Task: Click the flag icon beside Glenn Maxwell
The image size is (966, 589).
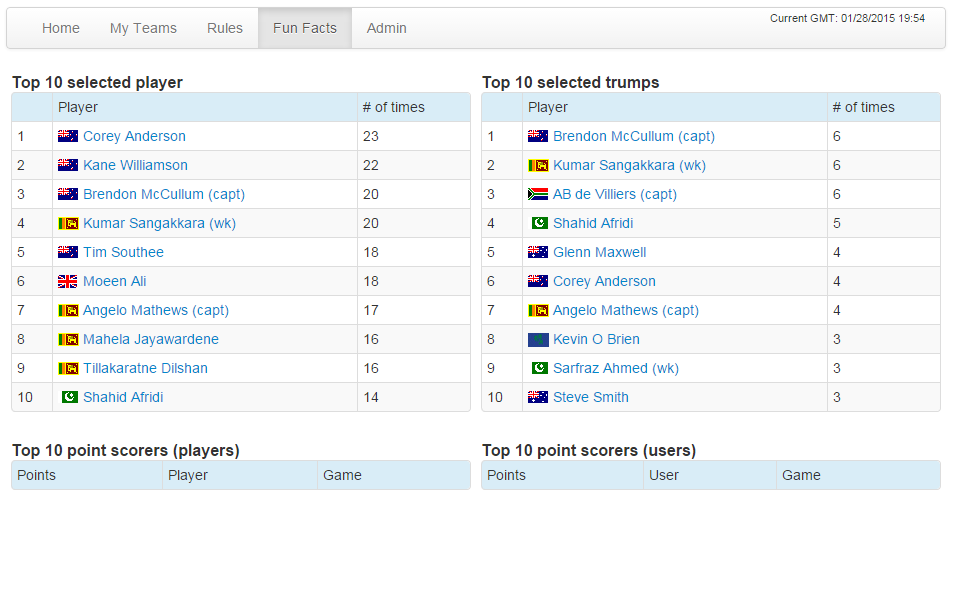Action: pos(538,253)
